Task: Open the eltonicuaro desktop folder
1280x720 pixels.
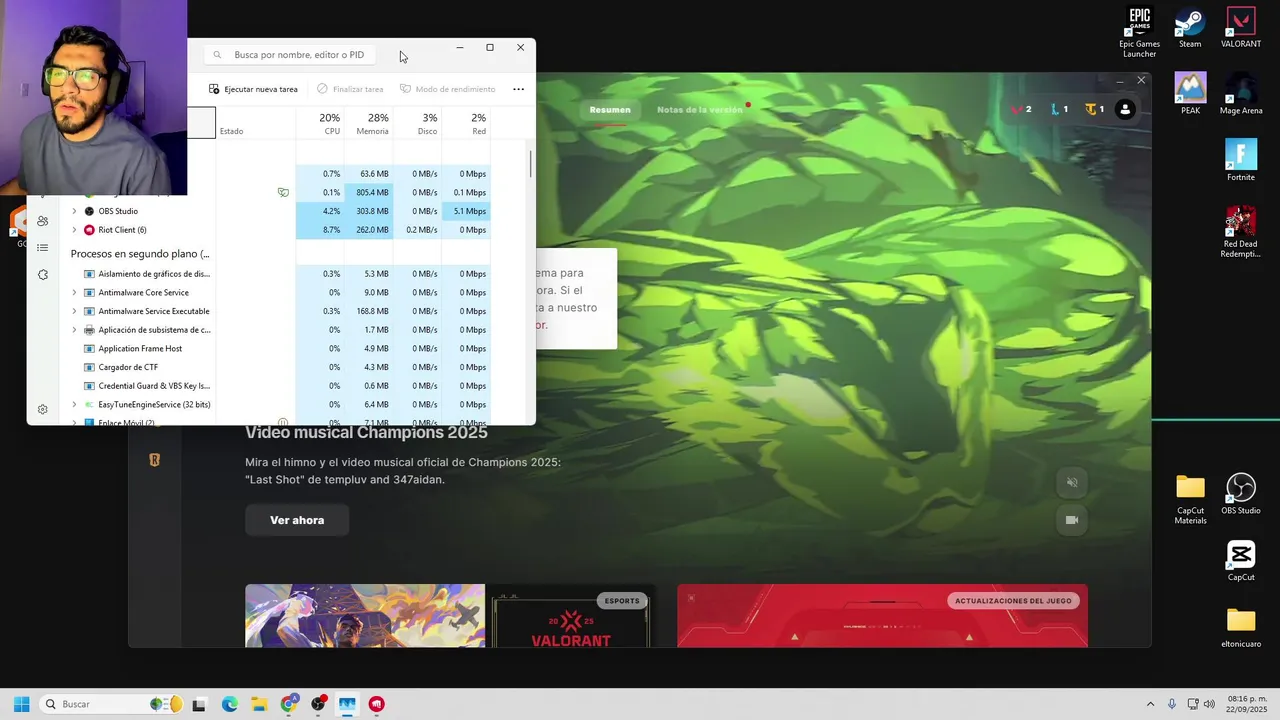Action: point(1241,628)
